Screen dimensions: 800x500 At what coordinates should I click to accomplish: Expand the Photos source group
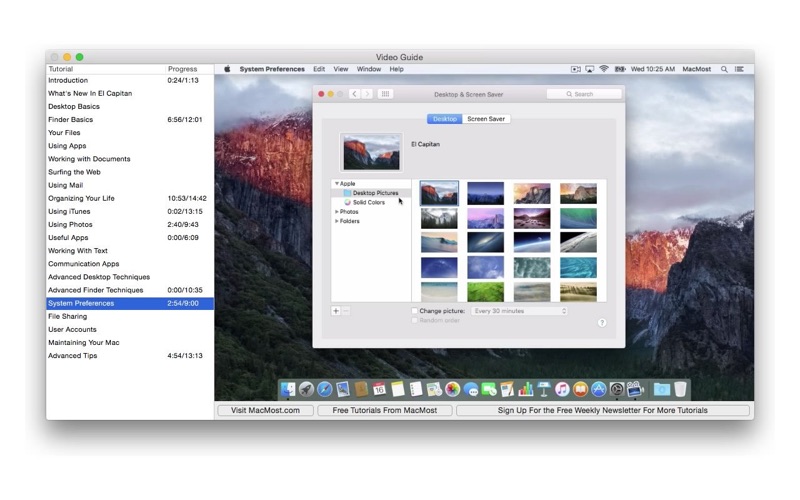337,212
